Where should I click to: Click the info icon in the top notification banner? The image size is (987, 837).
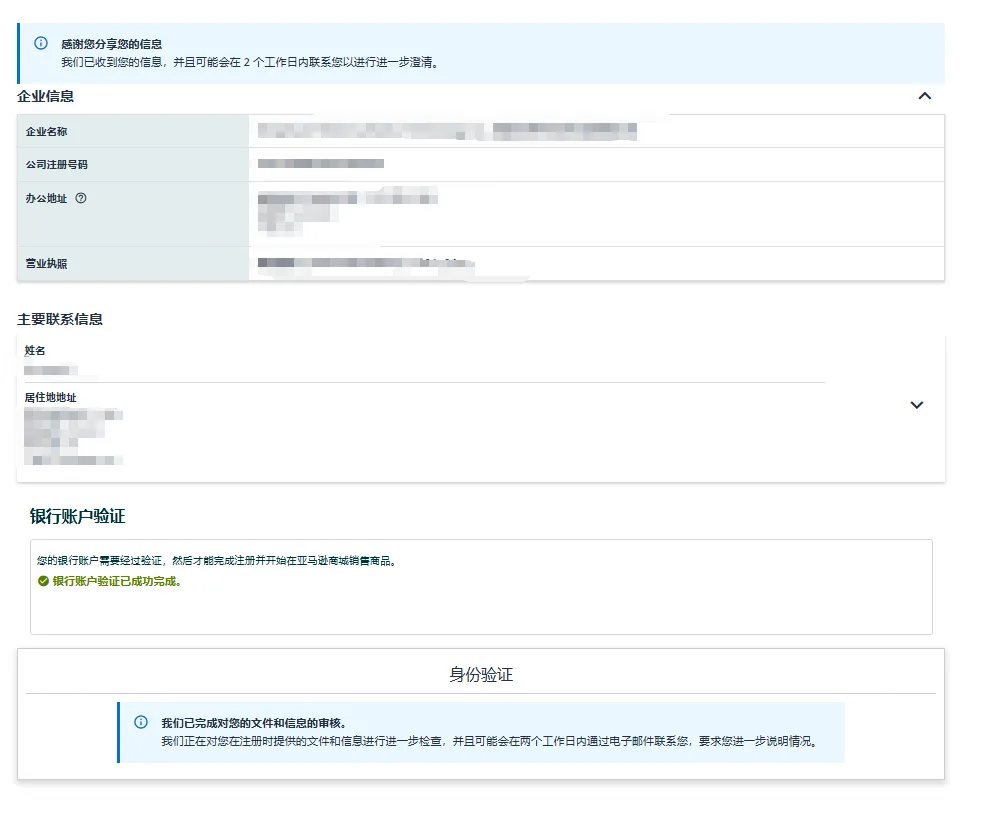click(40, 44)
